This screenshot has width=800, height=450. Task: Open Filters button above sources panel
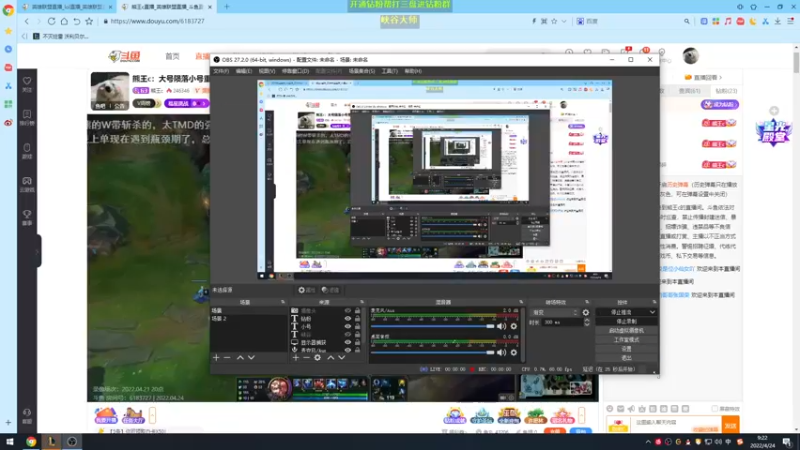pyautogui.click(x=331, y=290)
